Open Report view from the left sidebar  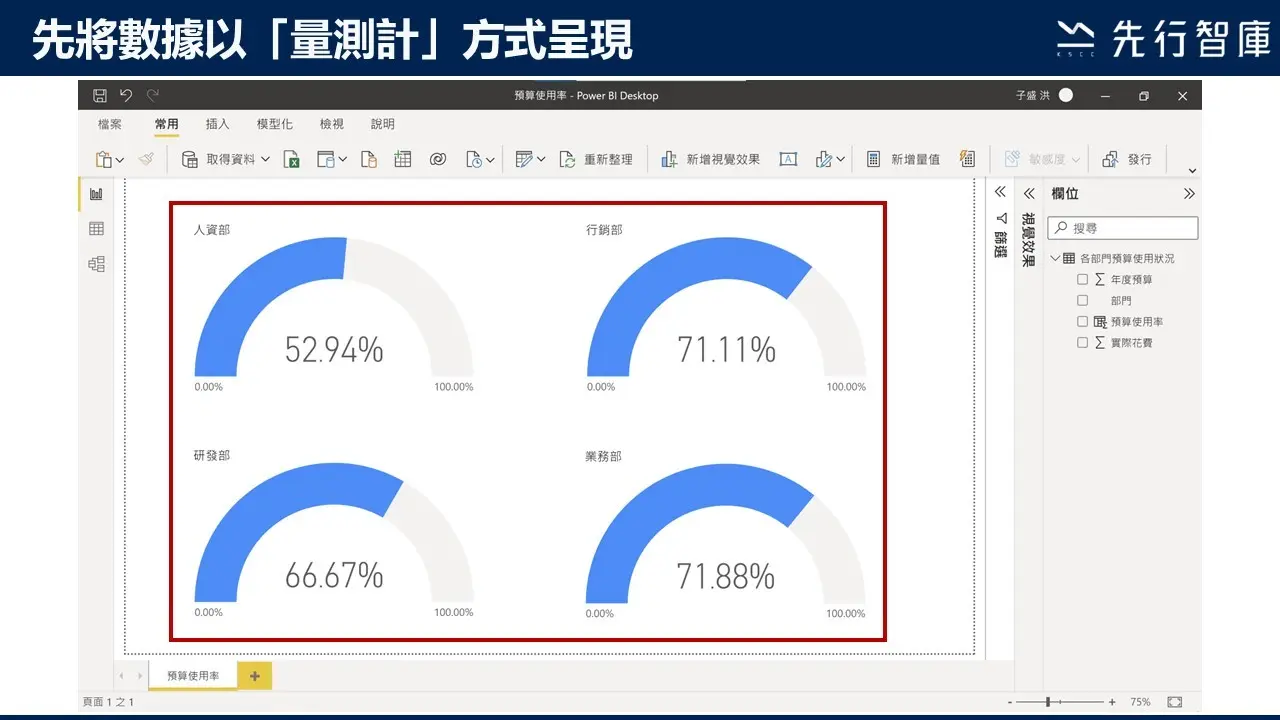(x=96, y=194)
